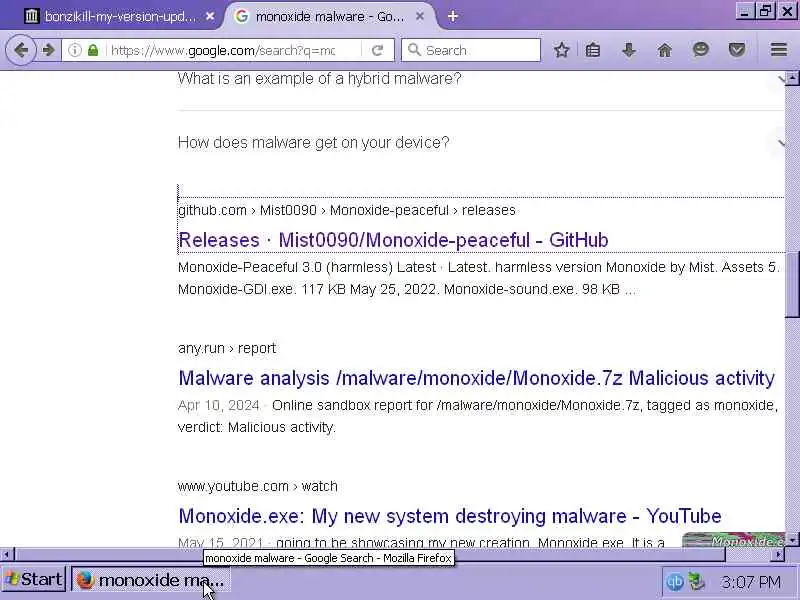
Task: Click the qBittorrent tray icon
Action: click(x=675, y=582)
